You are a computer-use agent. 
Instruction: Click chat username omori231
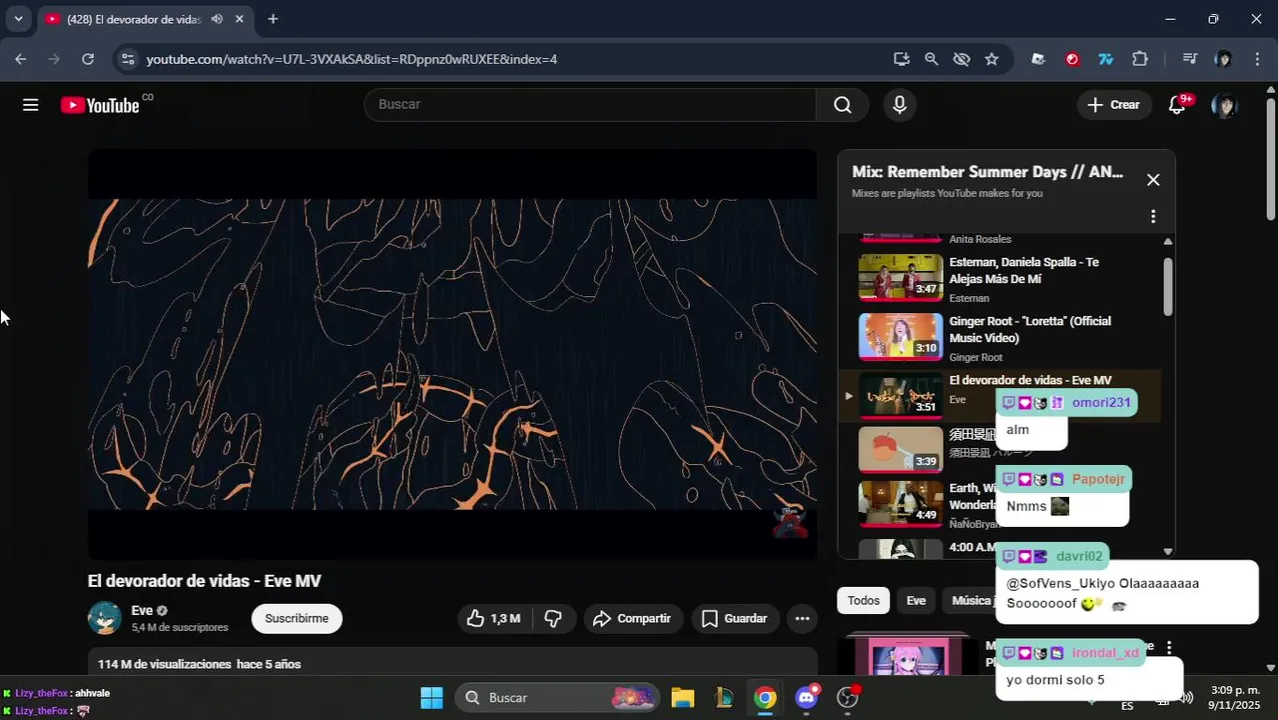1101,403
